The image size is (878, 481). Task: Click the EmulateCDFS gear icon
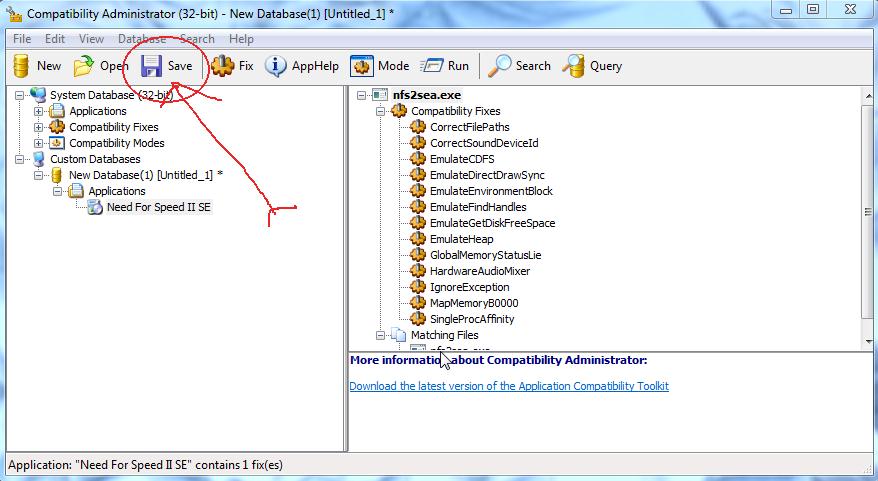click(418, 158)
